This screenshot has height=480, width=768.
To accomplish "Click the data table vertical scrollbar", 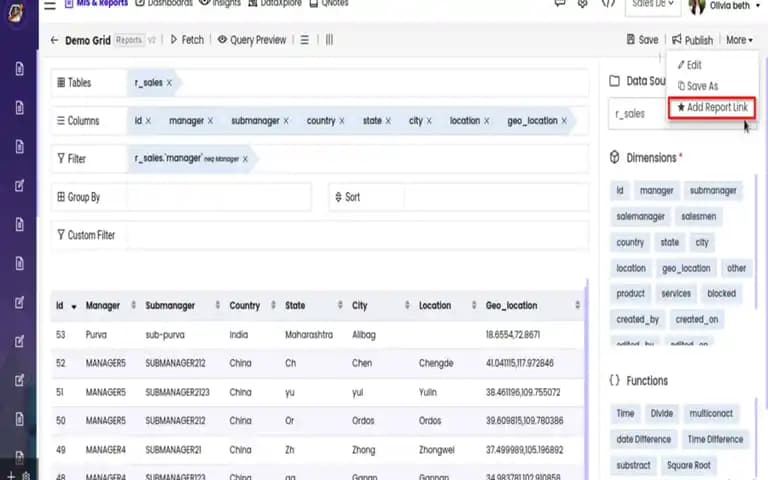I will (587, 379).
